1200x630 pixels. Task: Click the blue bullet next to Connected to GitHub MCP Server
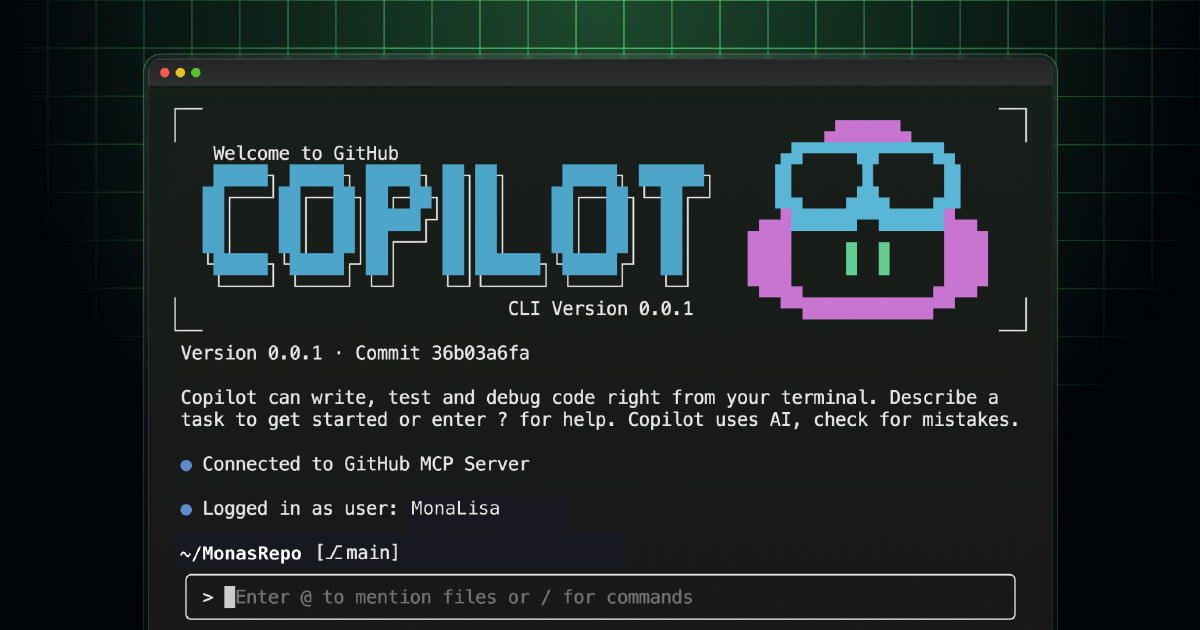[x=186, y=465]
